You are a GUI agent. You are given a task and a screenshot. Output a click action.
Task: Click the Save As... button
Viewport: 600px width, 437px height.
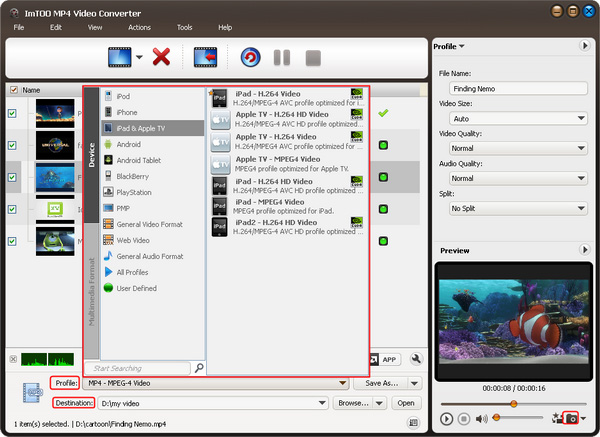point(381,383)
